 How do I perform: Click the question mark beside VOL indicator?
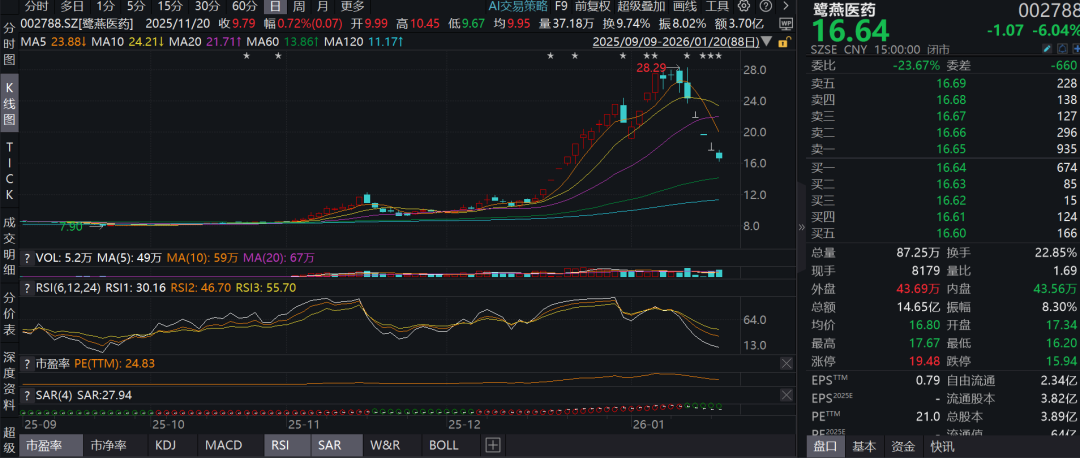click(x=27, y=258)
